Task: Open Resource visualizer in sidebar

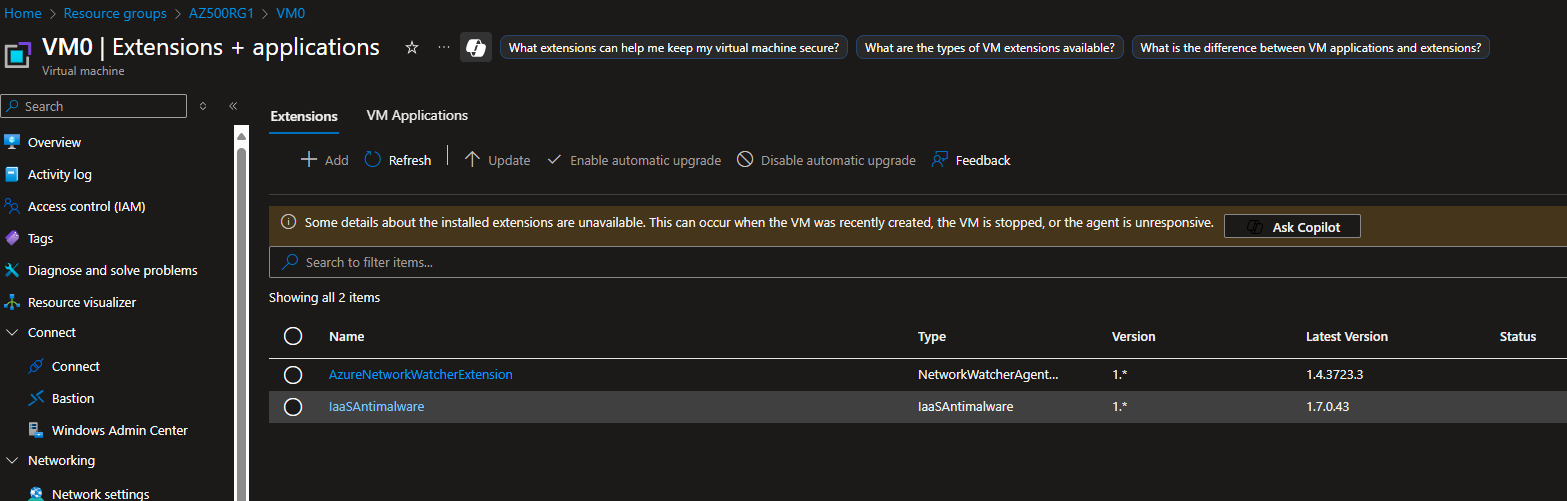Action: tap(81, 302)
